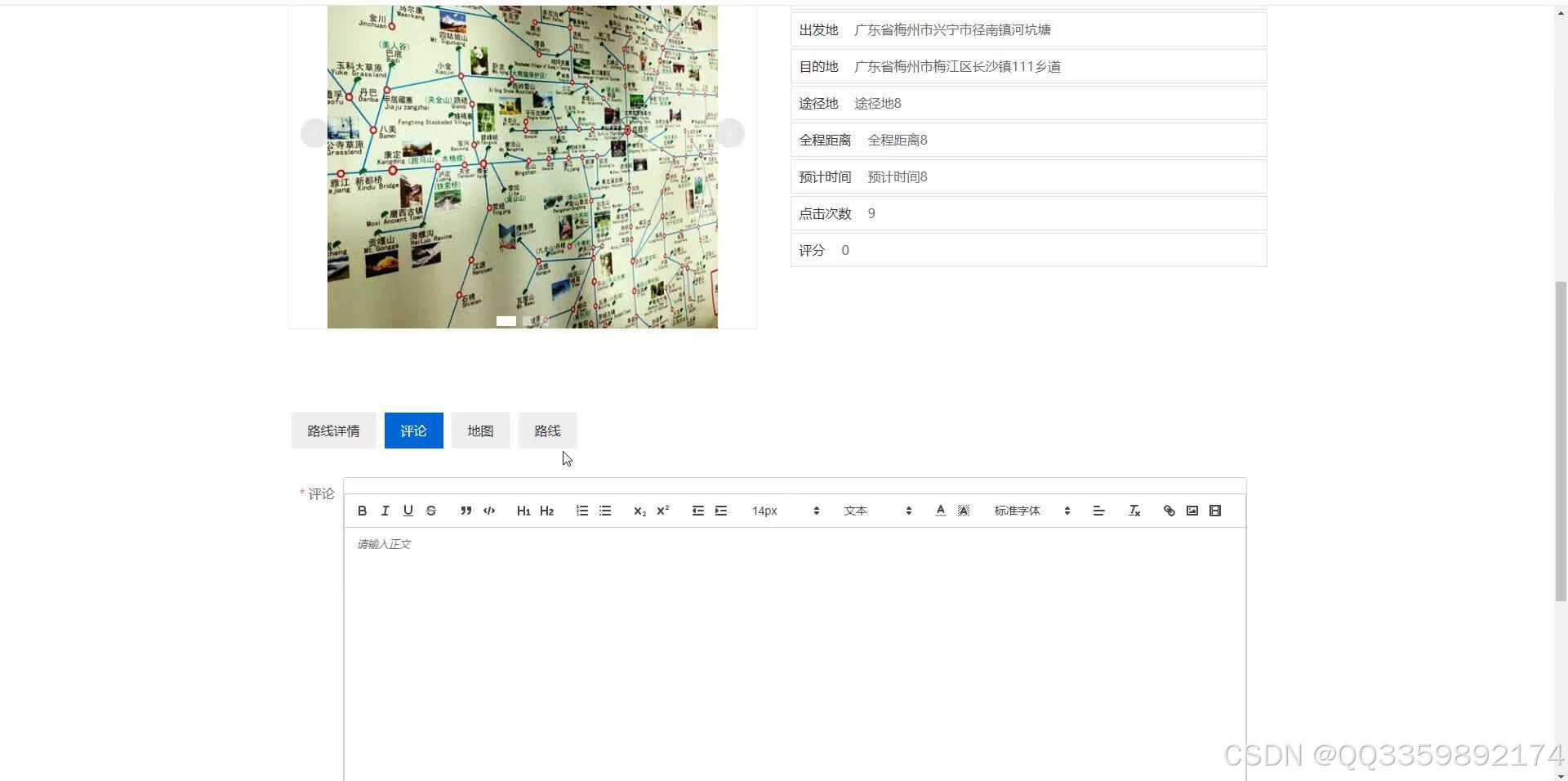Select the second carousel indicator
This screenshot has width=1568, height=781.
click(532, 321)
